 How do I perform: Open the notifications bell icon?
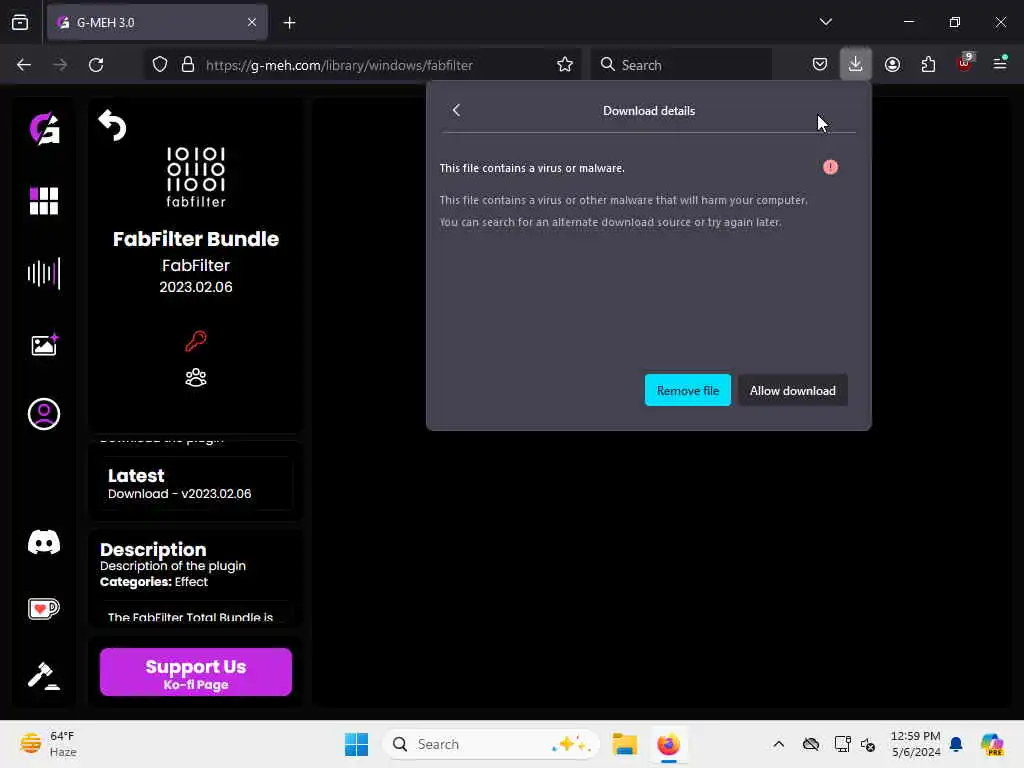point(956,744)
